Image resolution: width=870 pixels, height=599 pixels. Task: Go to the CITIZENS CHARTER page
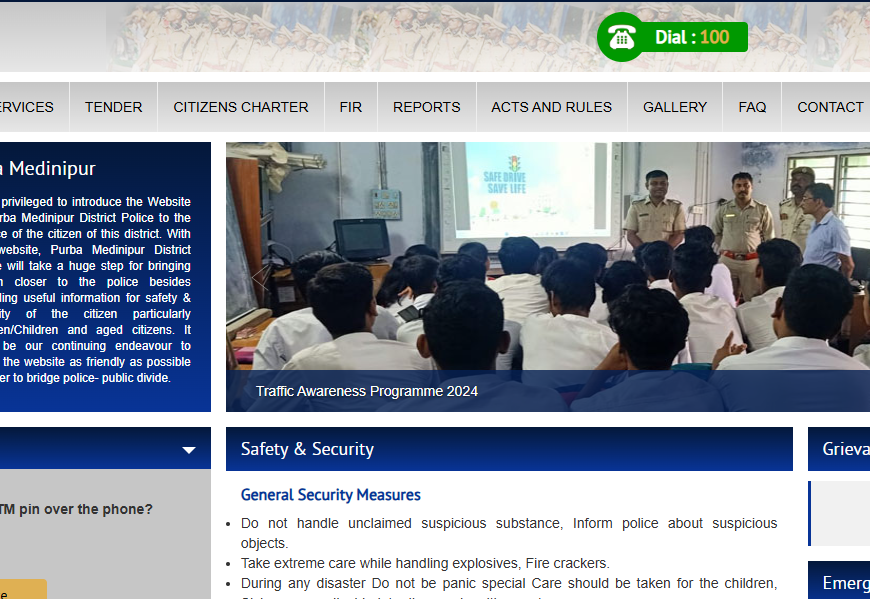tap(241, 107)
